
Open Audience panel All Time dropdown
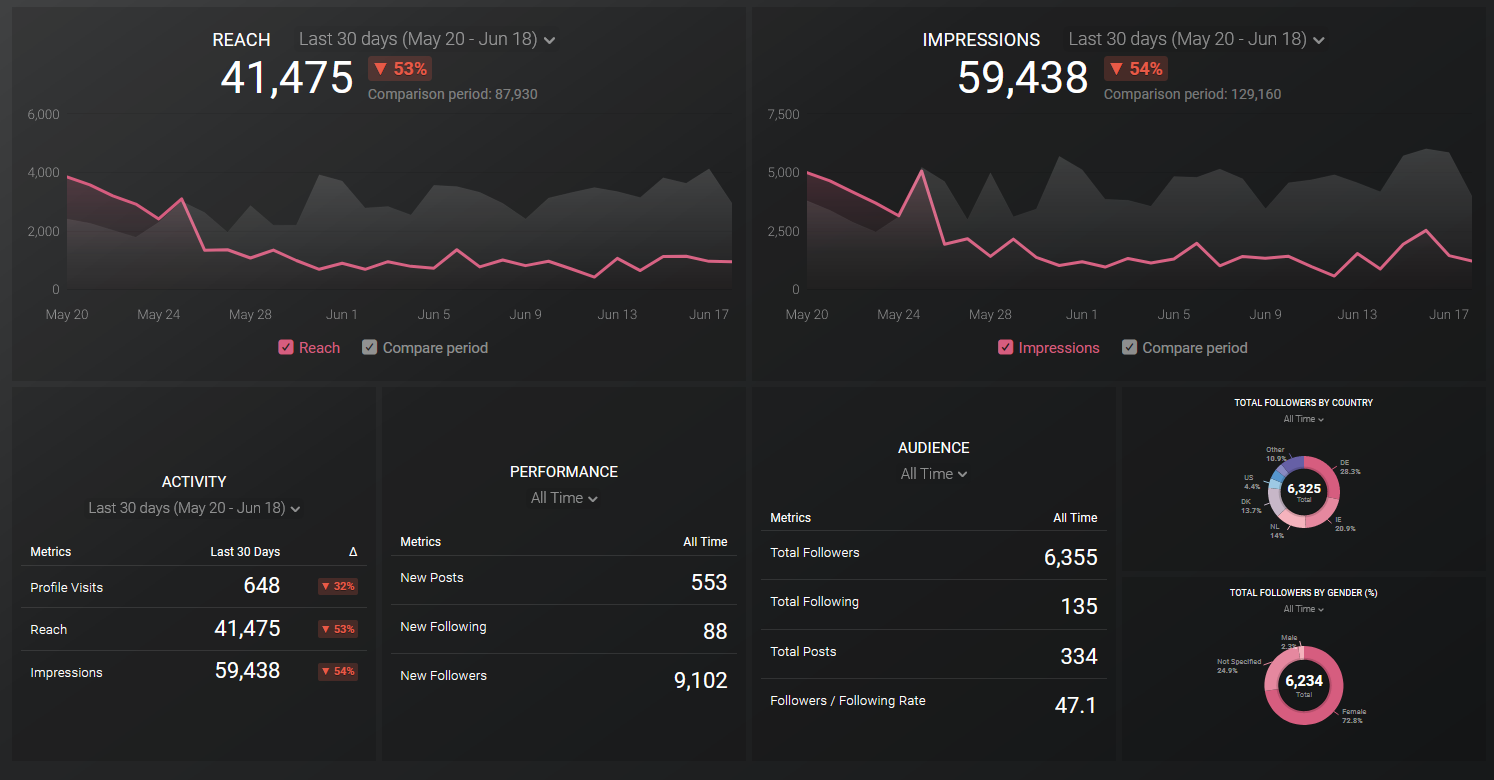pos(934,474)
